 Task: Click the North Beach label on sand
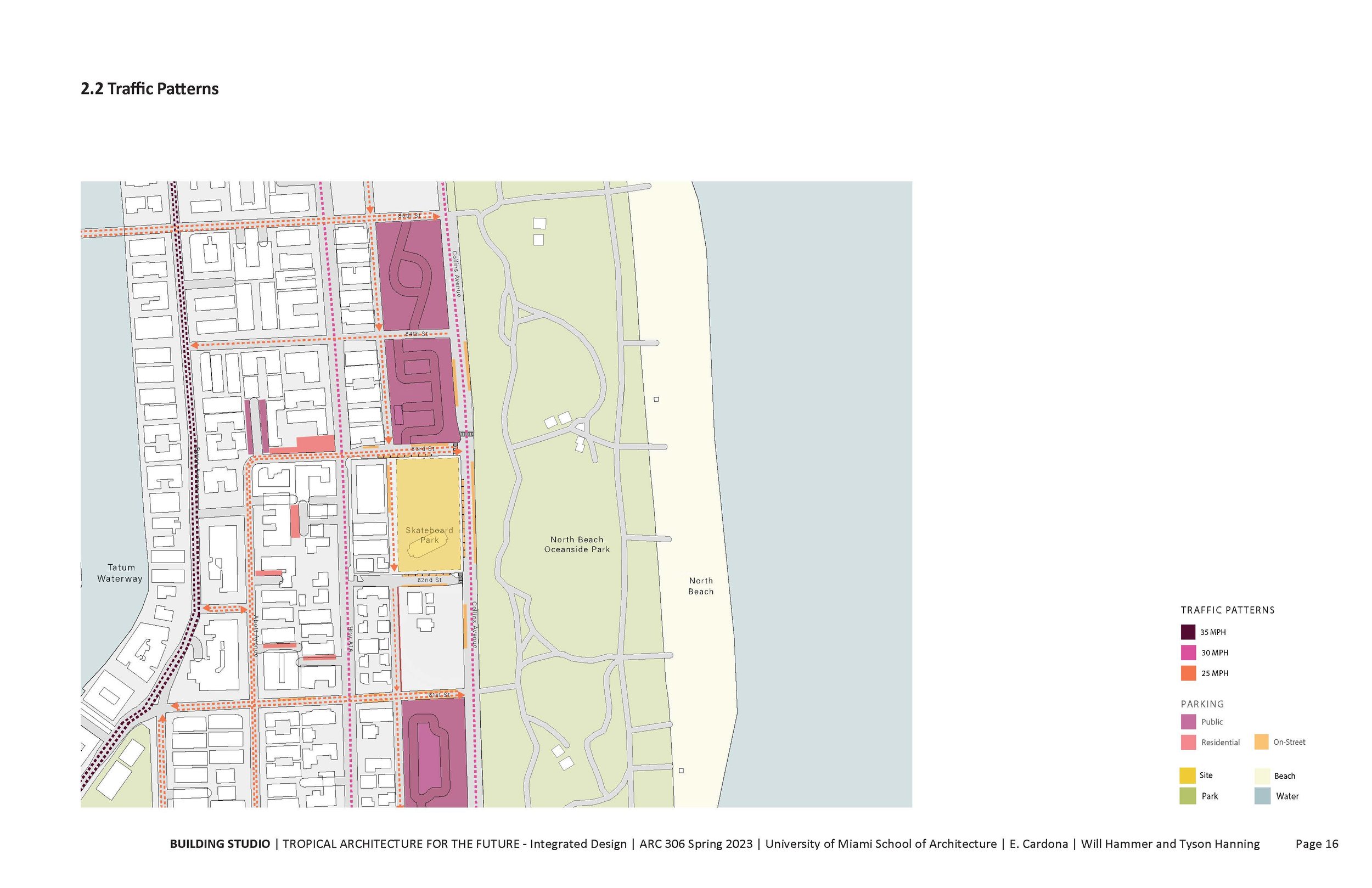click(x=700, y=586)
